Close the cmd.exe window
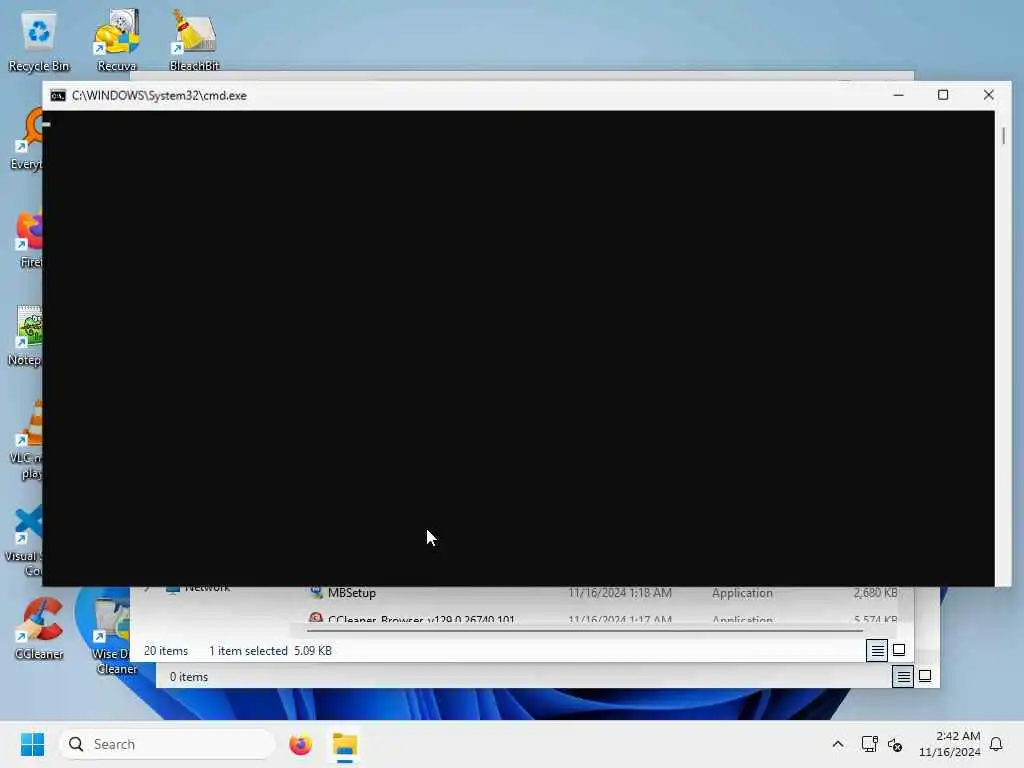 (989, 95)
